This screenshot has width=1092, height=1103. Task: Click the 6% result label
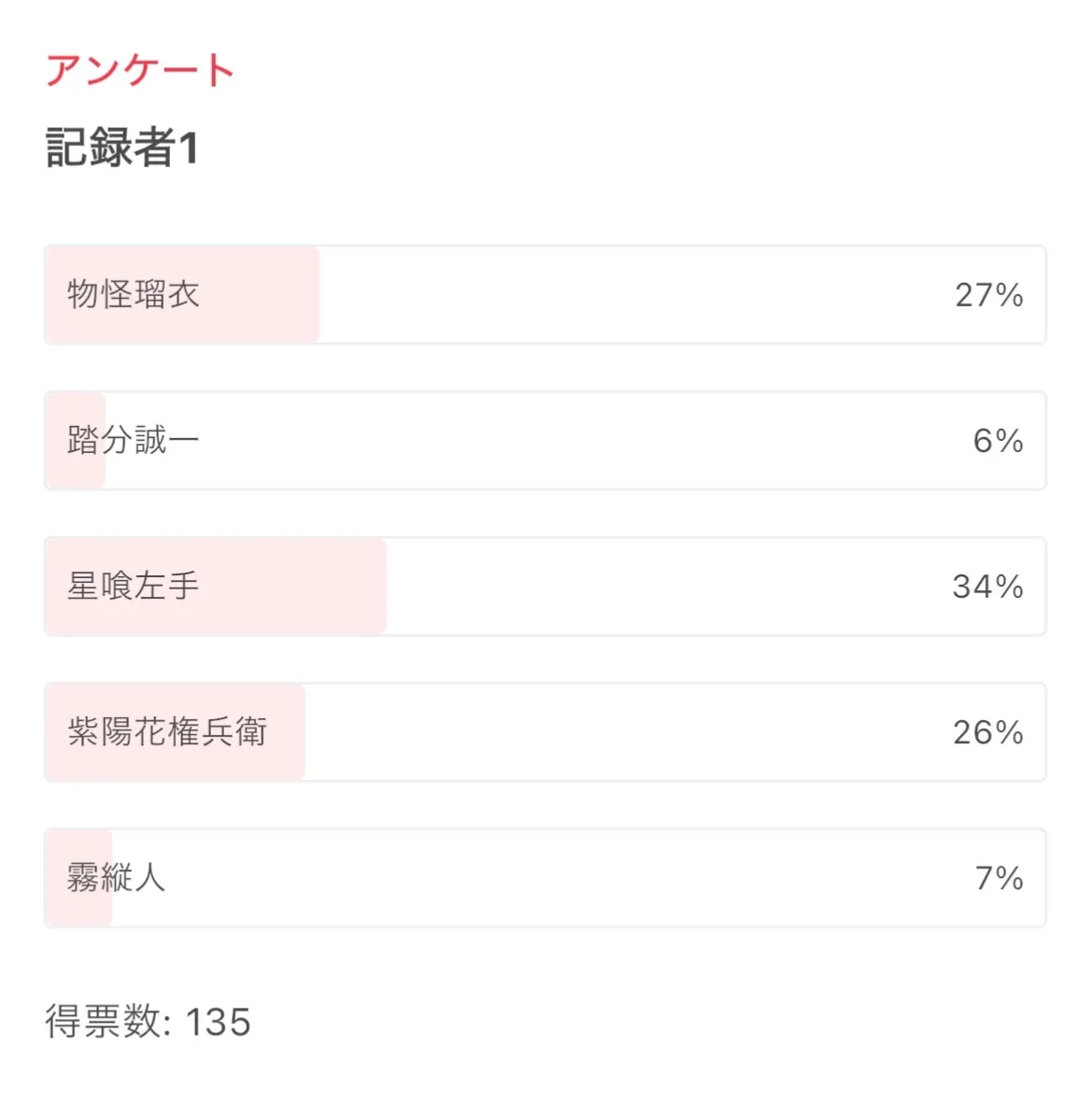[x=998, y=441]
